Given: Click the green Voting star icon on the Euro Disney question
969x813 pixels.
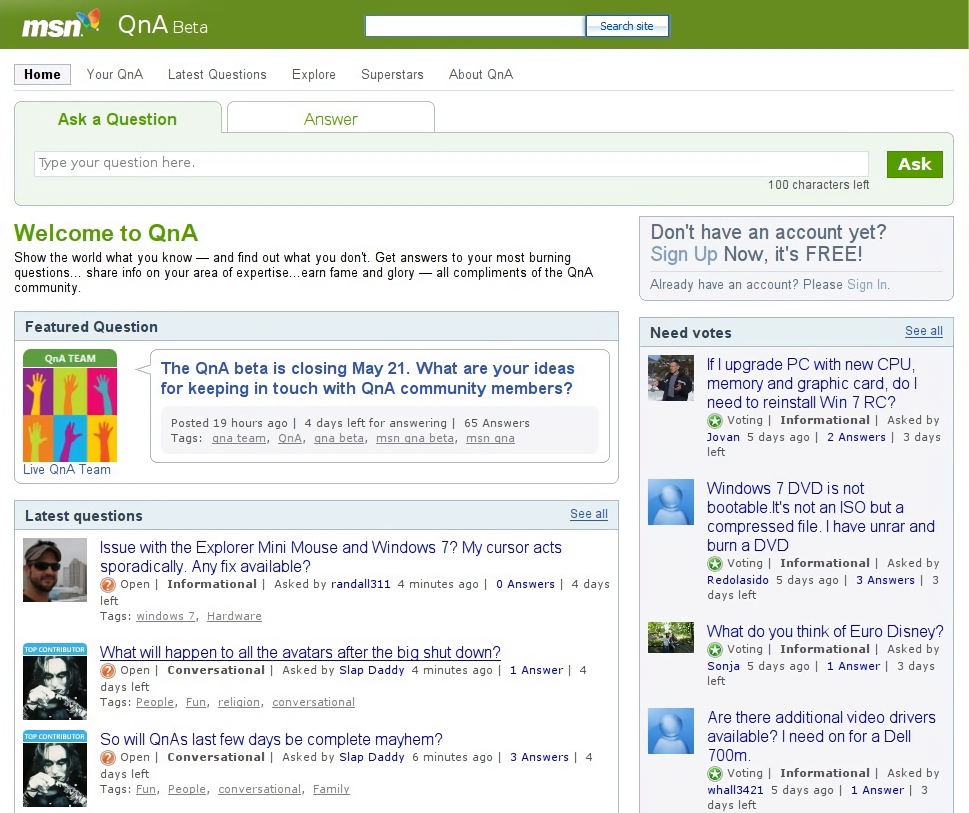Looking at the screenshot, I should (715, 650).
